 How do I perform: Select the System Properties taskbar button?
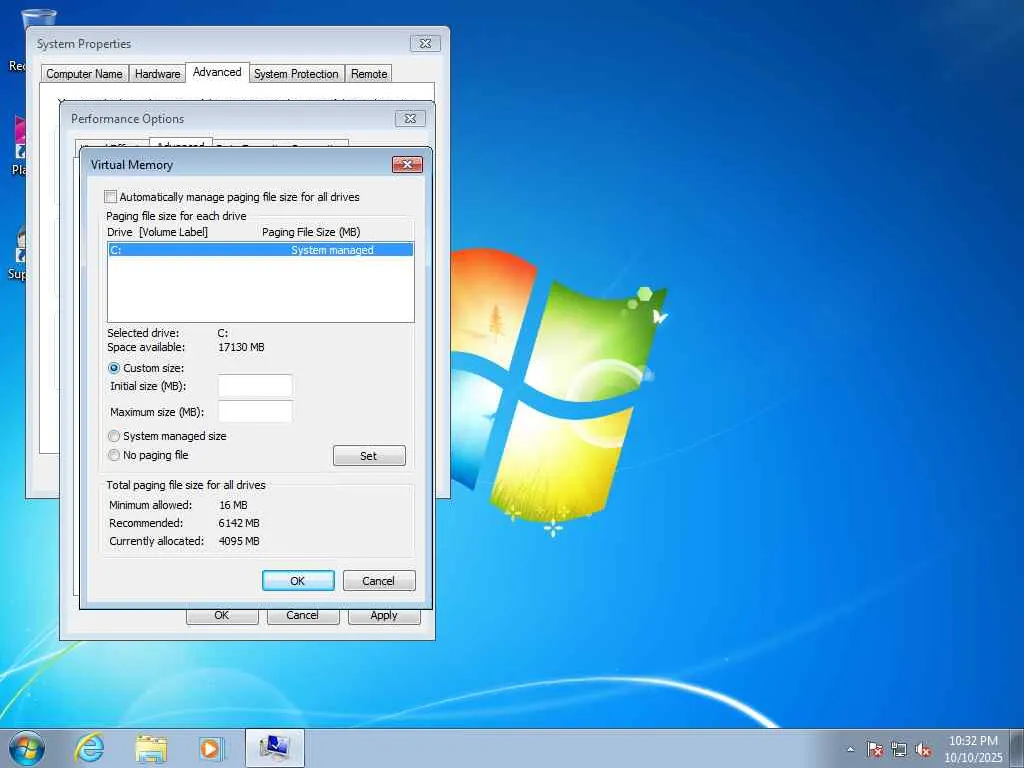point(274,748)
